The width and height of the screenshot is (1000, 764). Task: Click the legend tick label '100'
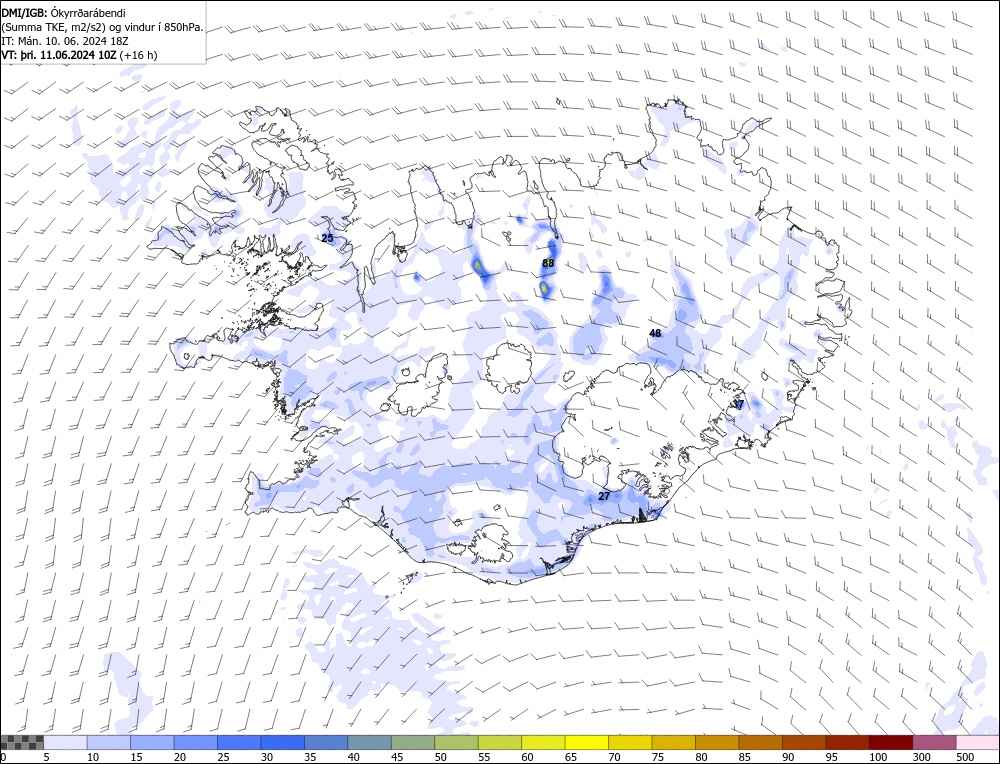[x=878, y=757]
